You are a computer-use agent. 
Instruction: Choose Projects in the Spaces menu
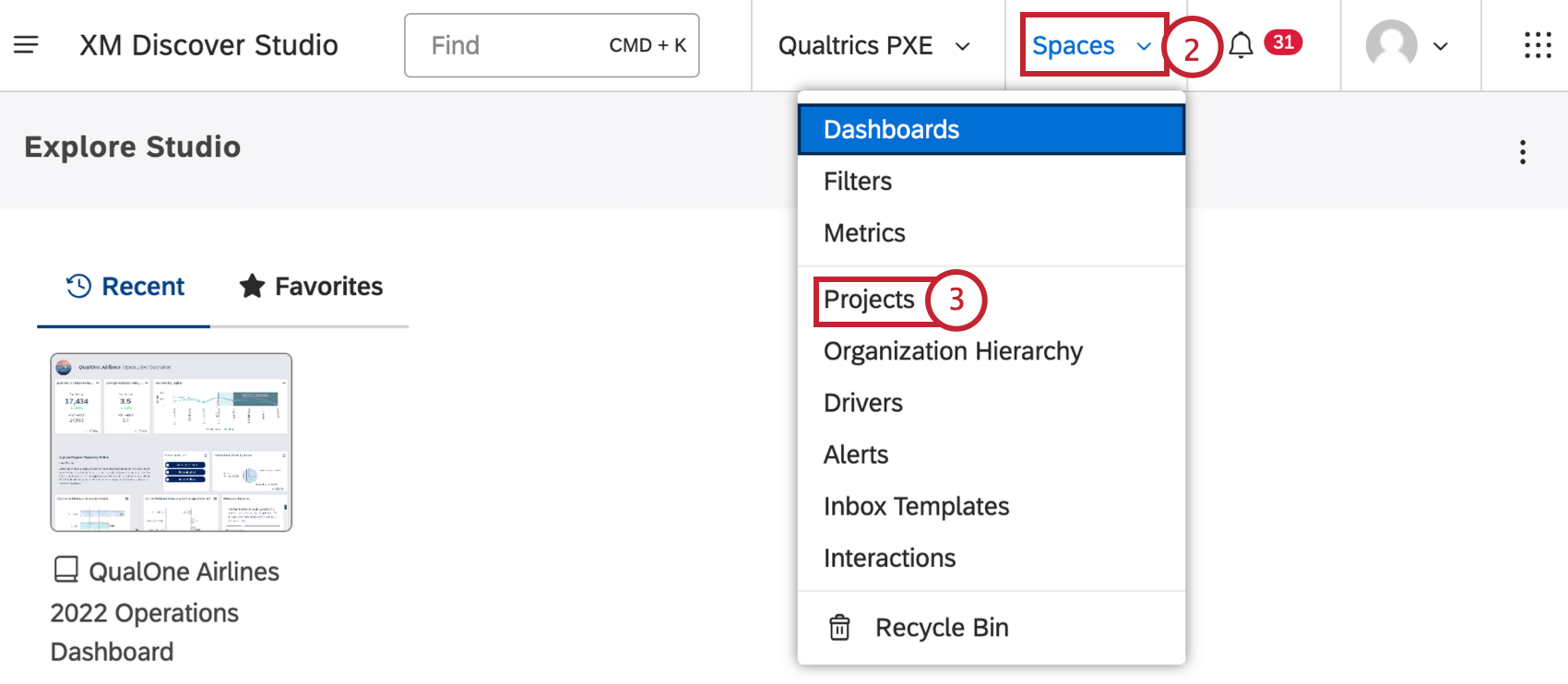coord(869,300)
